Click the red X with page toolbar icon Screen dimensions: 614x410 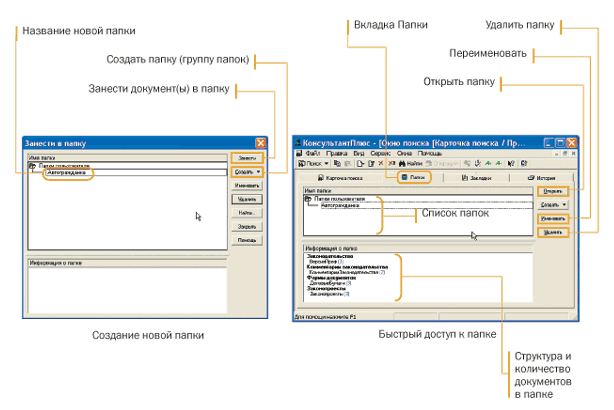coord(391,163)
